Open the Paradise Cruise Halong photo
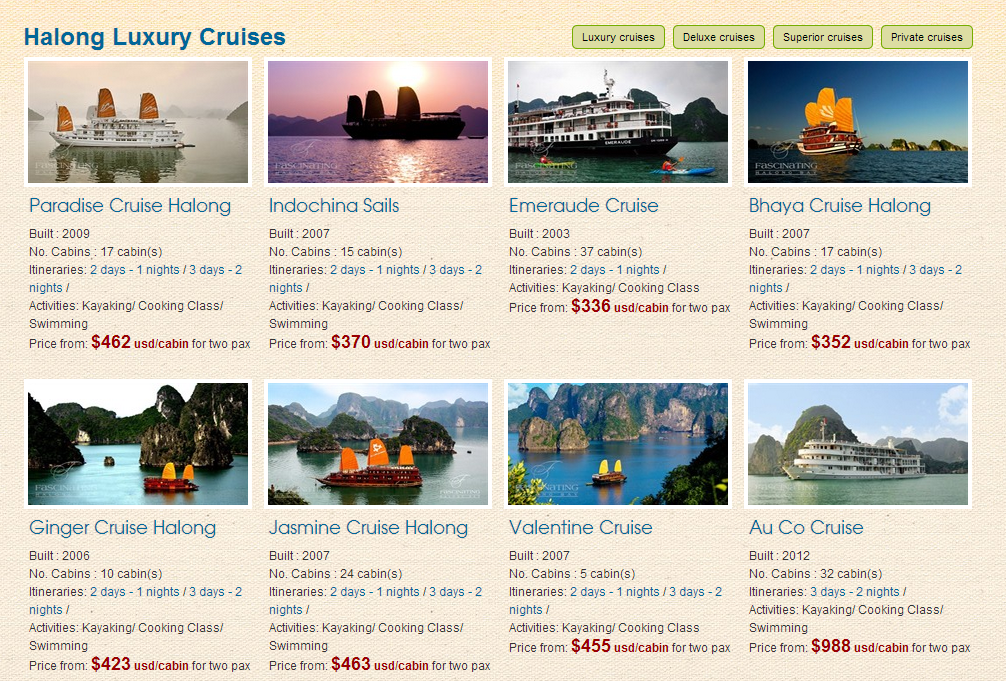The image size is (1006, 681). click(x=138, y=122)
